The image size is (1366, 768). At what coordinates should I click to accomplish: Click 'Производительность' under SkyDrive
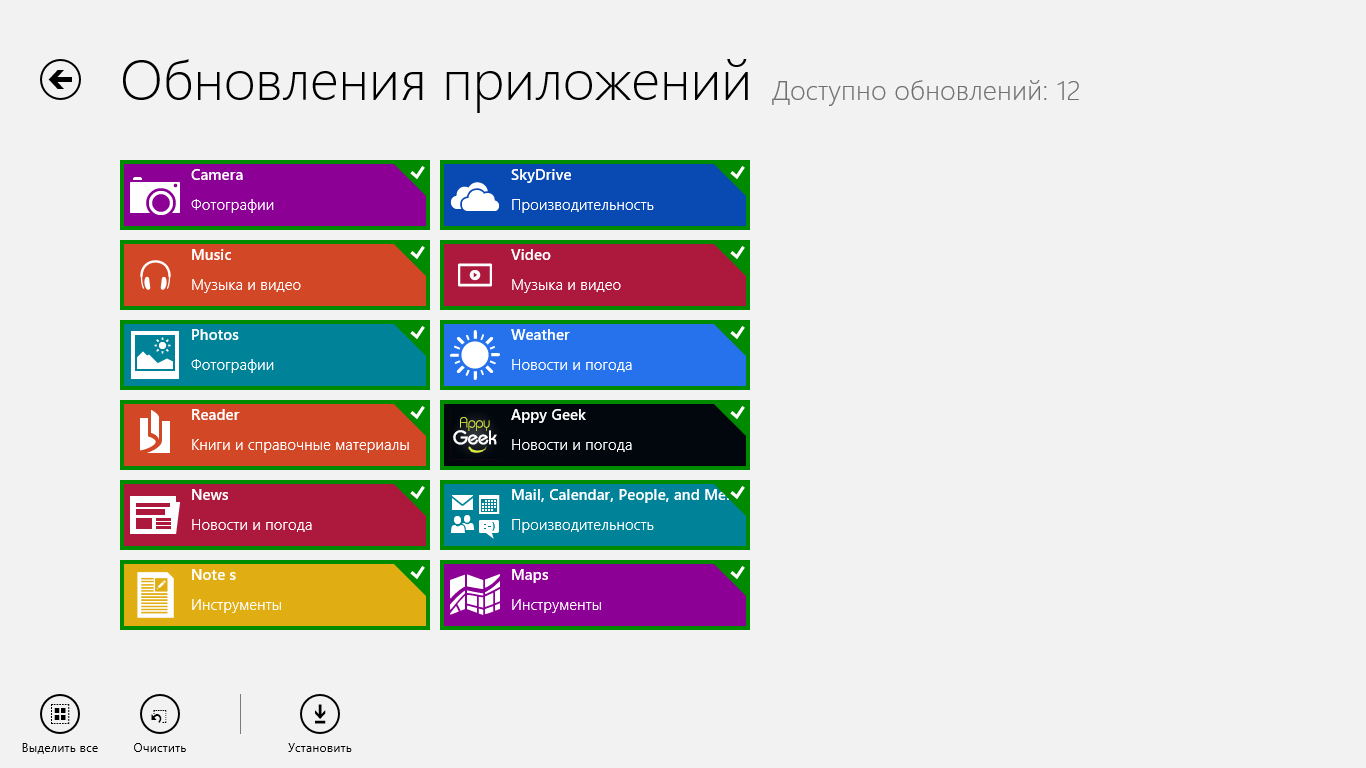point(582,205)
